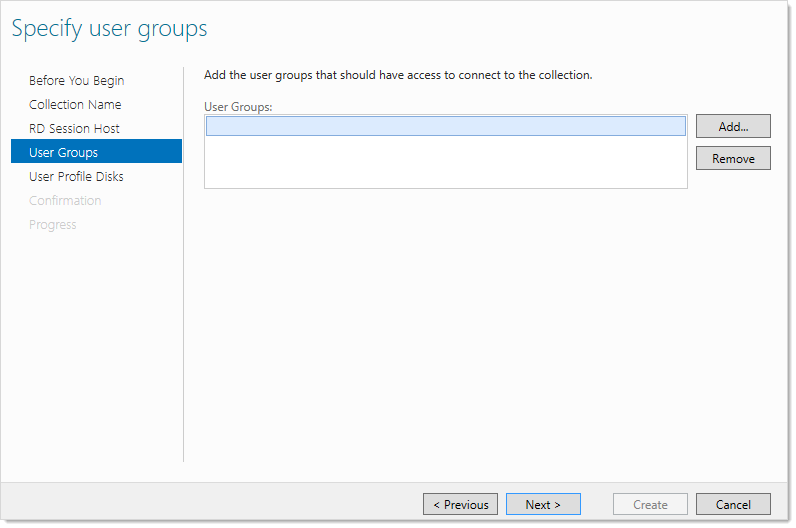This screenshot has width=796, height=528.
Task: Go to the Collection Name step
Action: (x=75, y=105)
